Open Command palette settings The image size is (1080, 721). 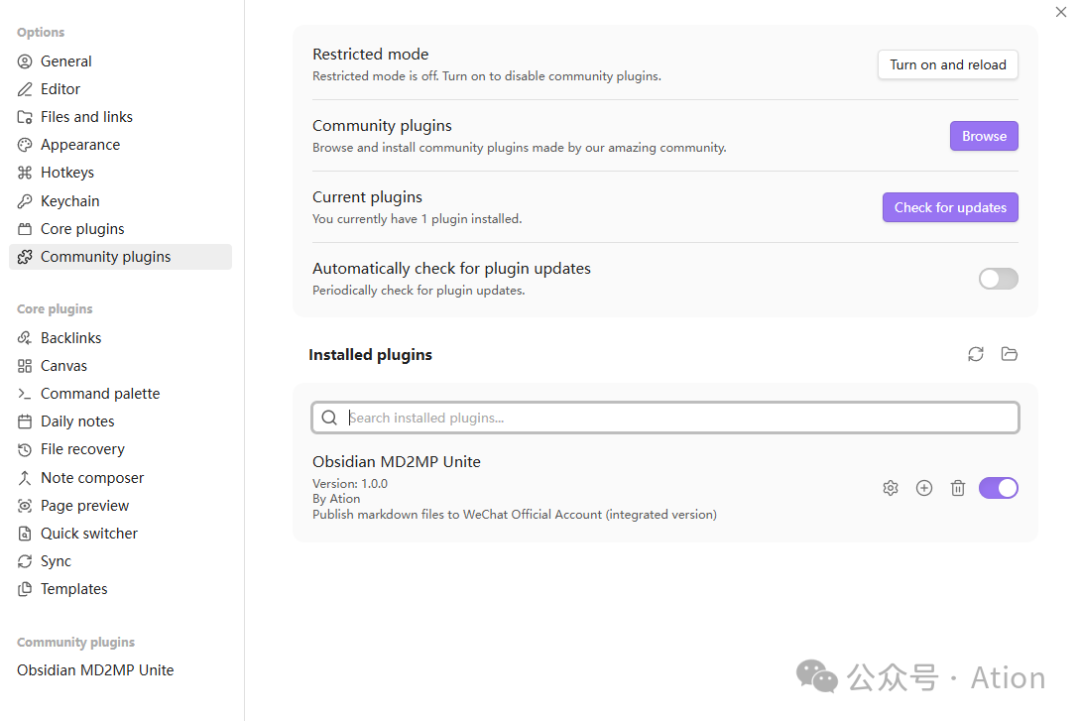click(100, 394)
